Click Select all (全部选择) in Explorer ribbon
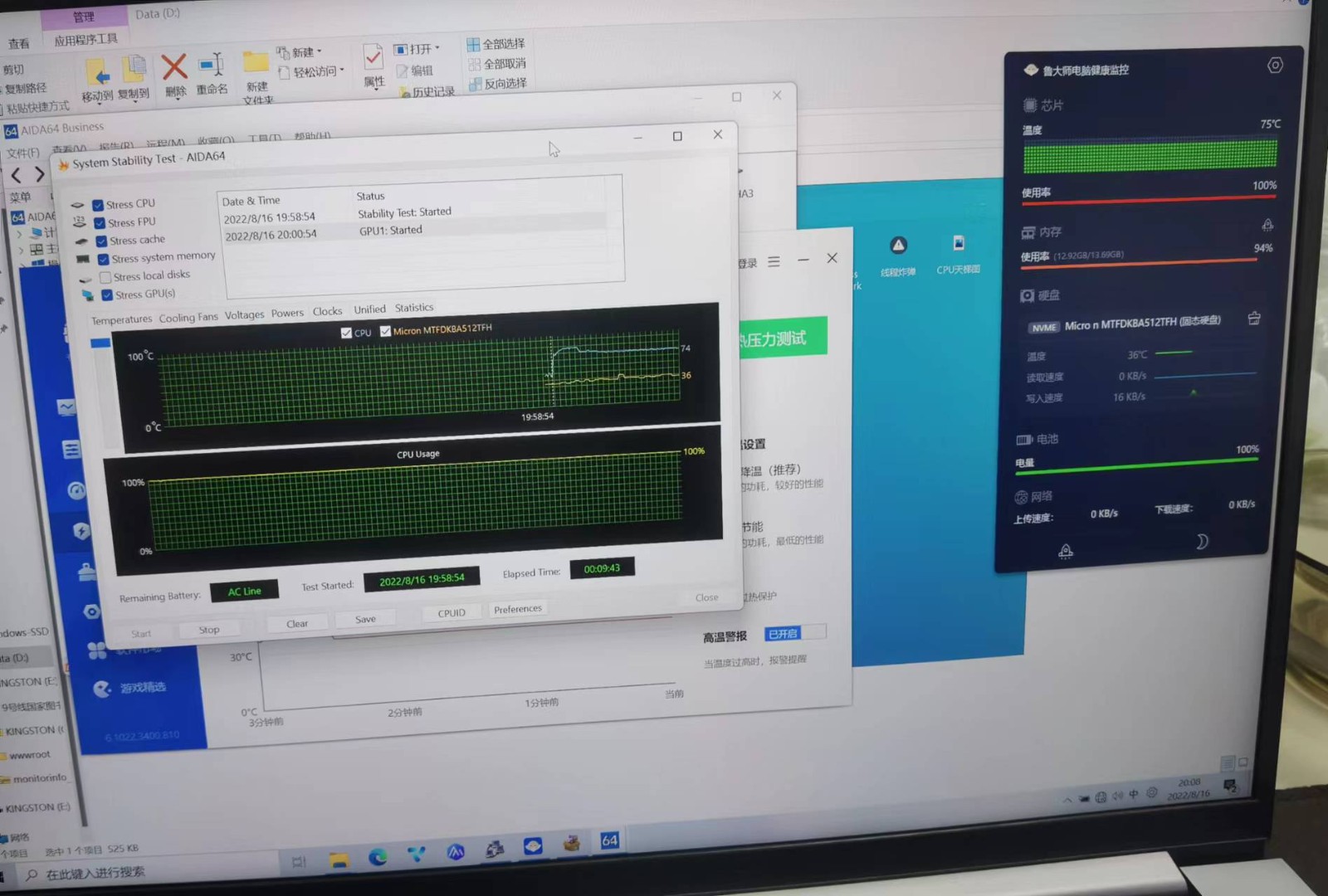 496,44
